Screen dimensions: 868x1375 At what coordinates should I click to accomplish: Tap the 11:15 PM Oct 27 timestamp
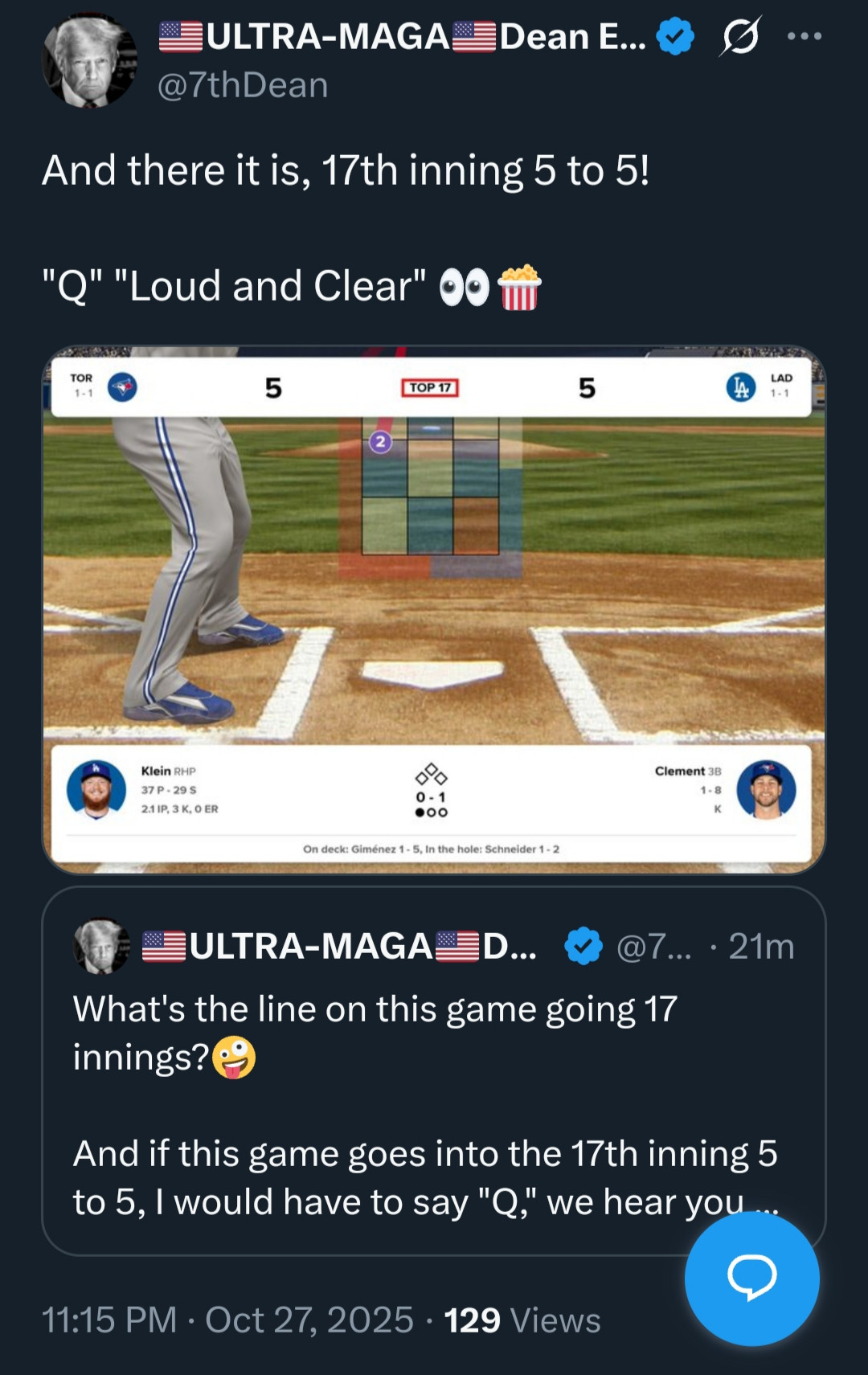(x=227, y=1320)
